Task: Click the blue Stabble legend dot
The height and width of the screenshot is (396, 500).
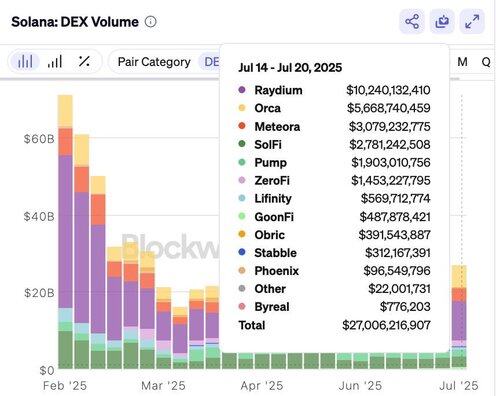Action: point(242,252)
